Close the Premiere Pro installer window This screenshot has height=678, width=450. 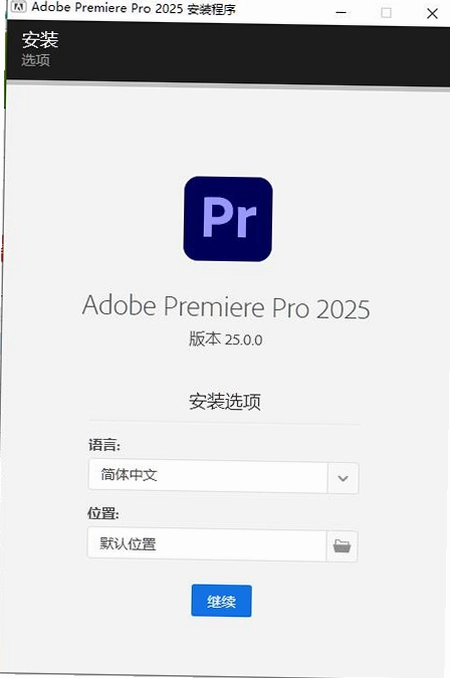(432, 13)
